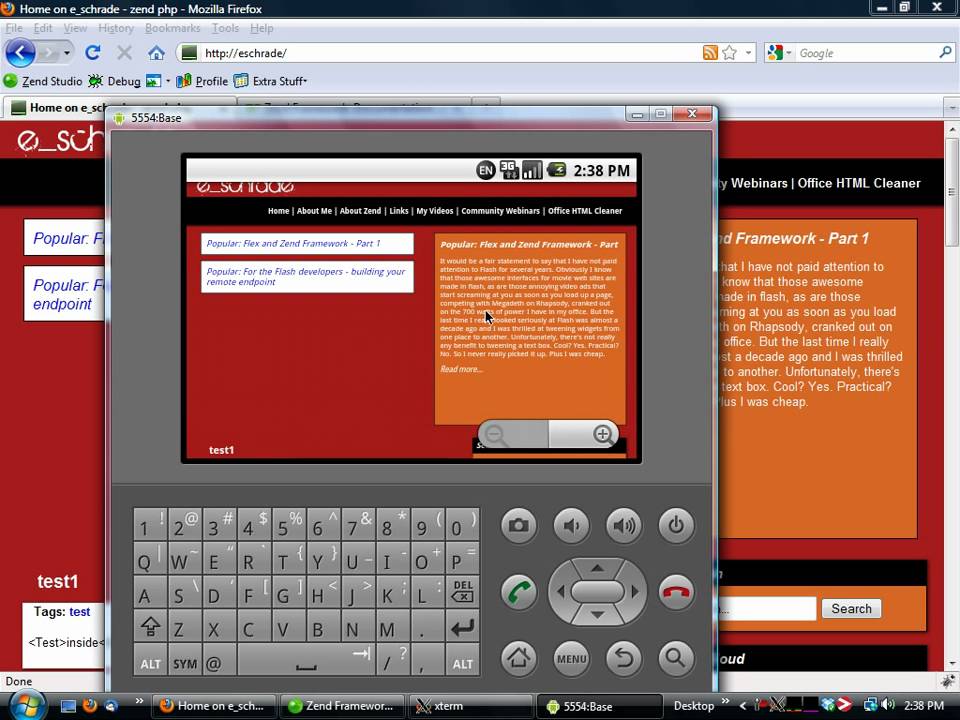The width and height of the screenshot is (960, 720).
Task: Click the shift key on emulator keyboard
Action: point(150,626)
